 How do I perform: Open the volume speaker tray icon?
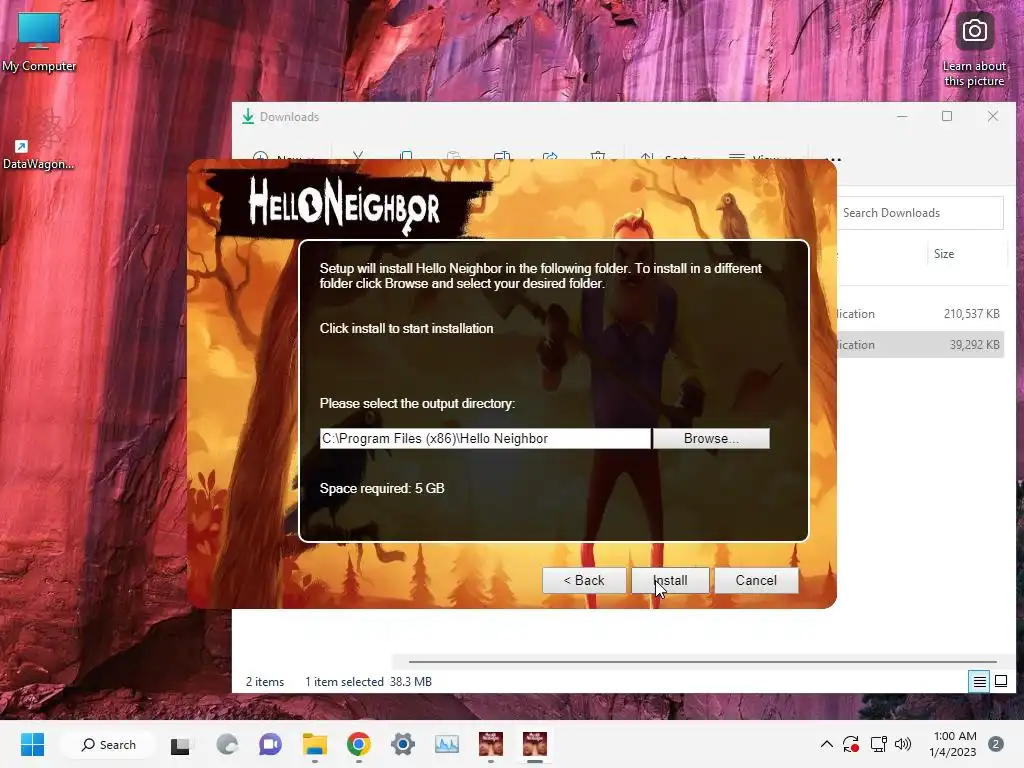(903, 744)
